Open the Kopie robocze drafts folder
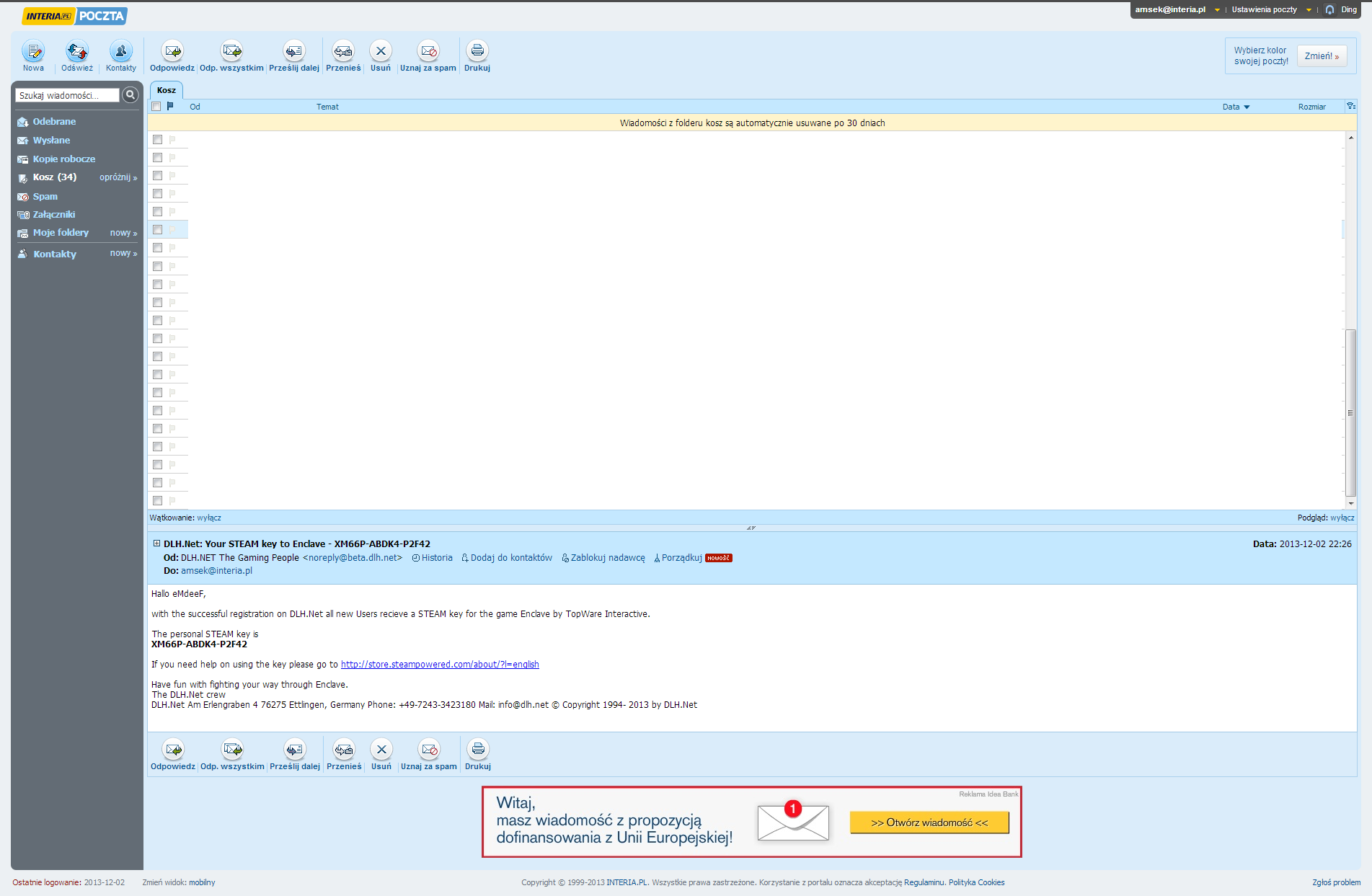Screen dimensions: 1372x896 (63, 159)
